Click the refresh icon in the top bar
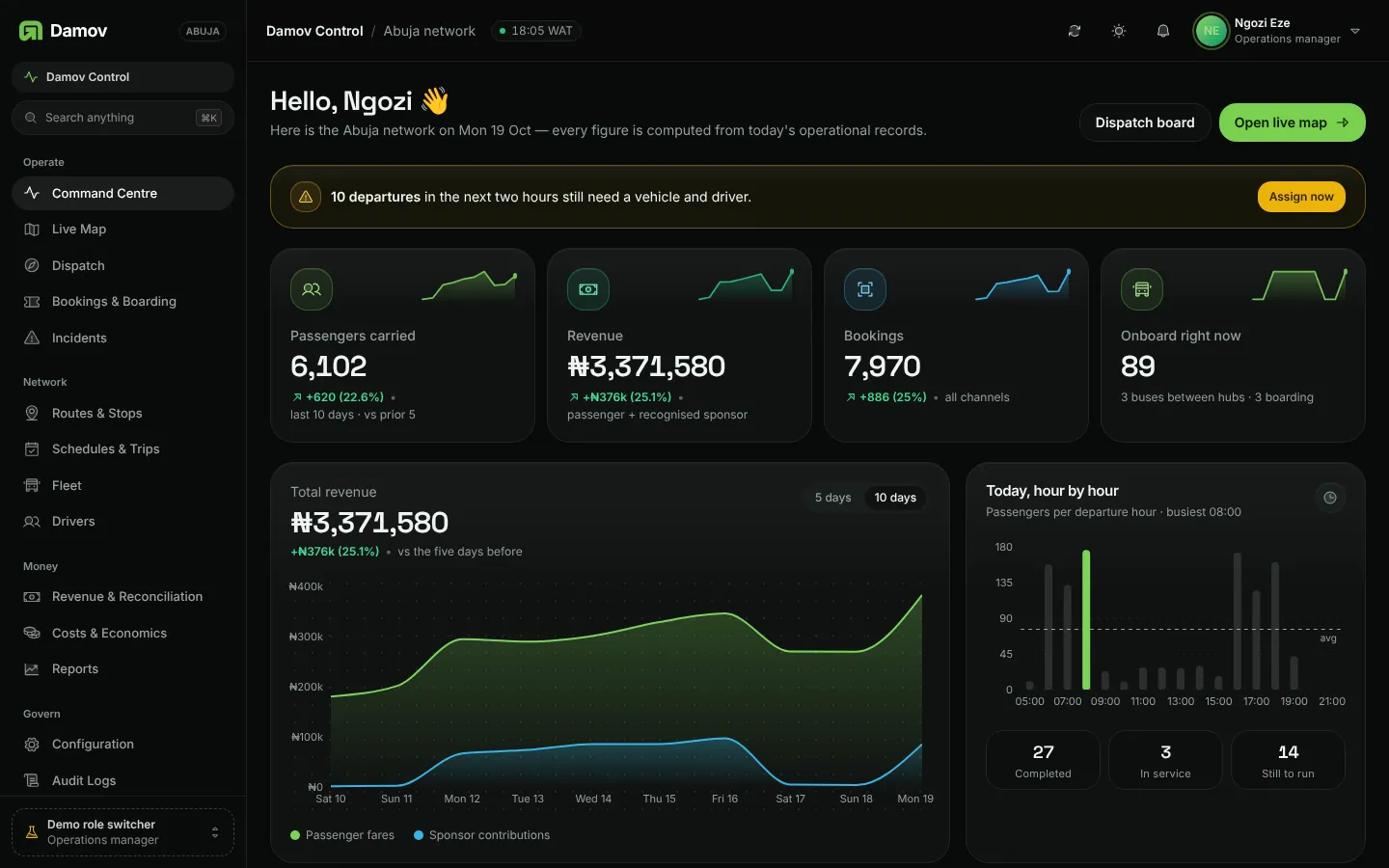Image resolution: width=1389 pixels, height=868 pixels. [x=1075, y=31]
